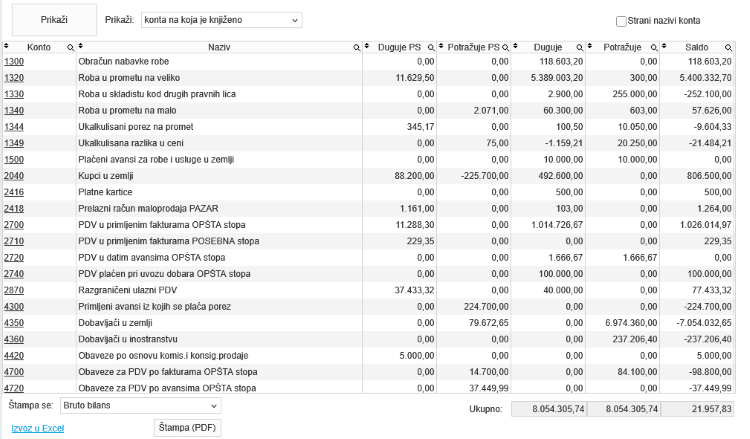This screenshot has width=750, height=439.
Task: Click the search icon in Duguje PS column
Action: [431, 47]
